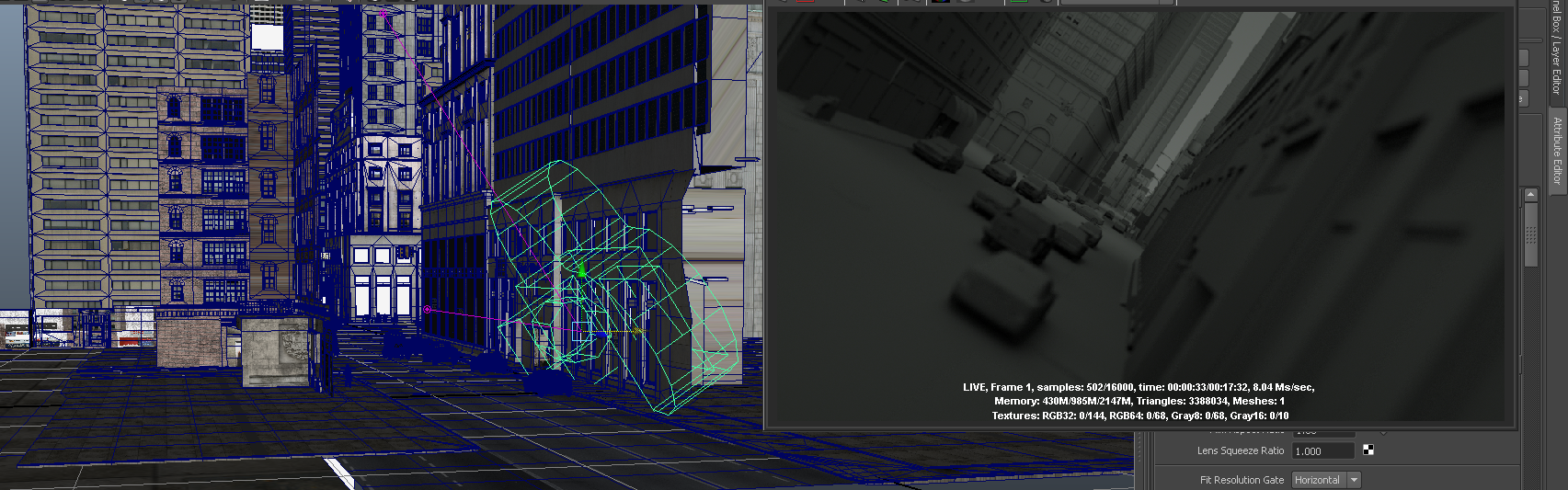Image resolution: width=1568 pixels, height=490 pixels.
Task: Click the Attribute Editor vertical scrollbar thumb
Action: pos(1530,234)
